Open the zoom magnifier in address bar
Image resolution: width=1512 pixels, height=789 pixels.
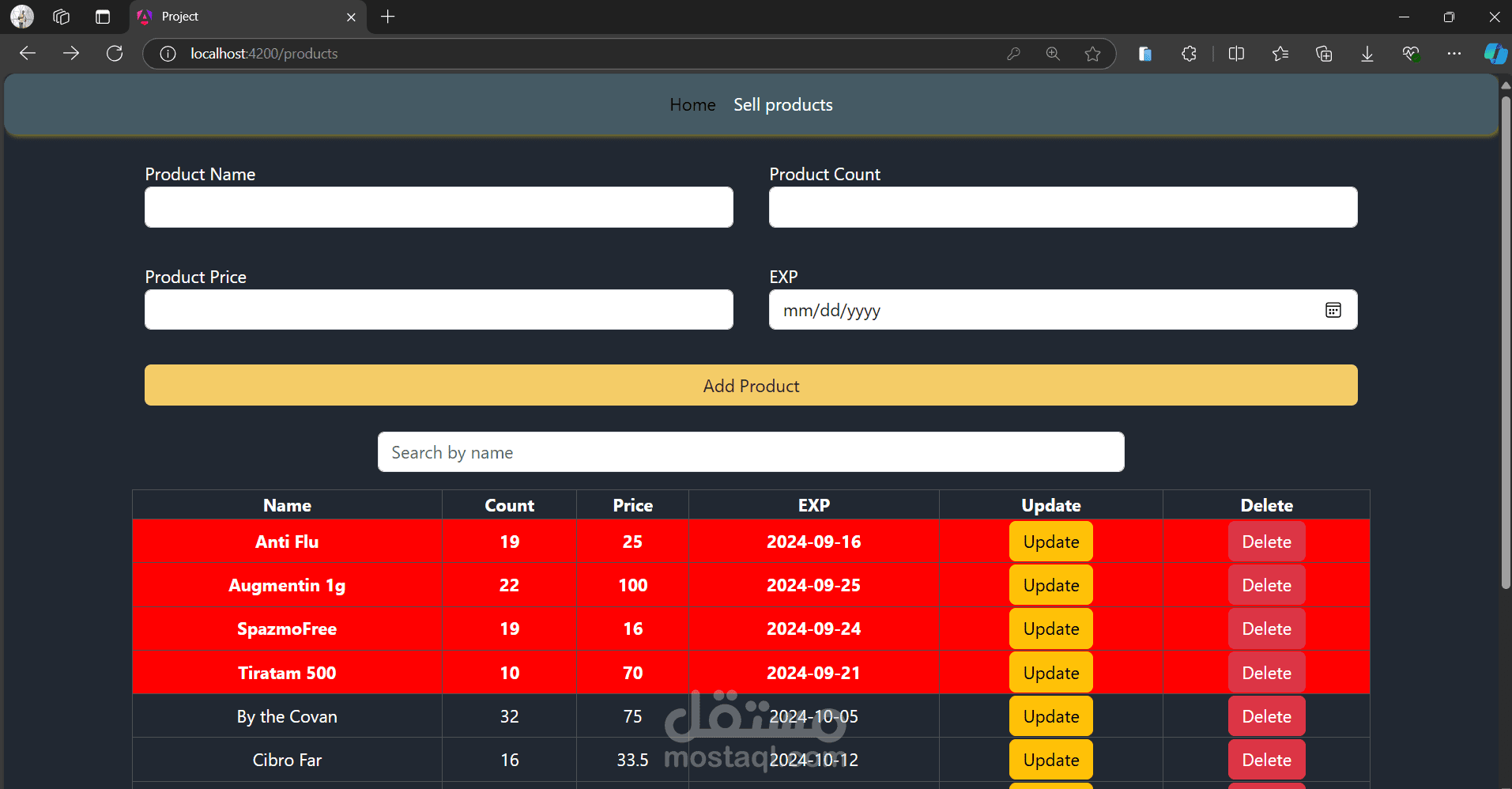coord(1053,54)
